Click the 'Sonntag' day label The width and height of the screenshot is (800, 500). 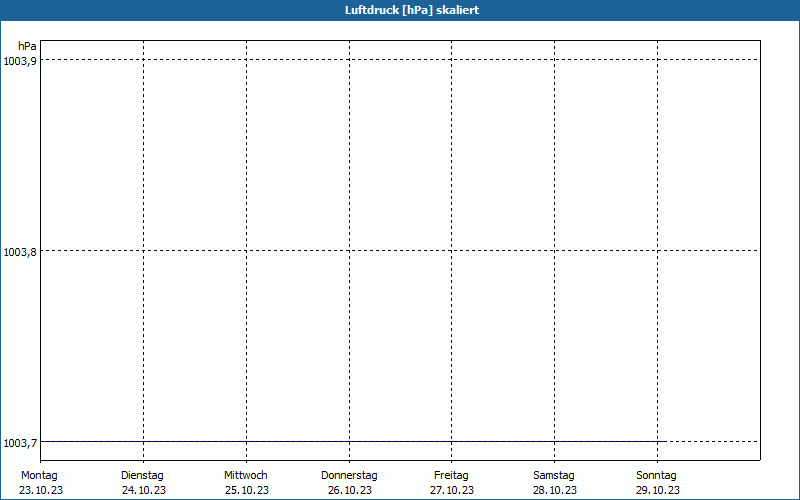click(x=656, y=476)
